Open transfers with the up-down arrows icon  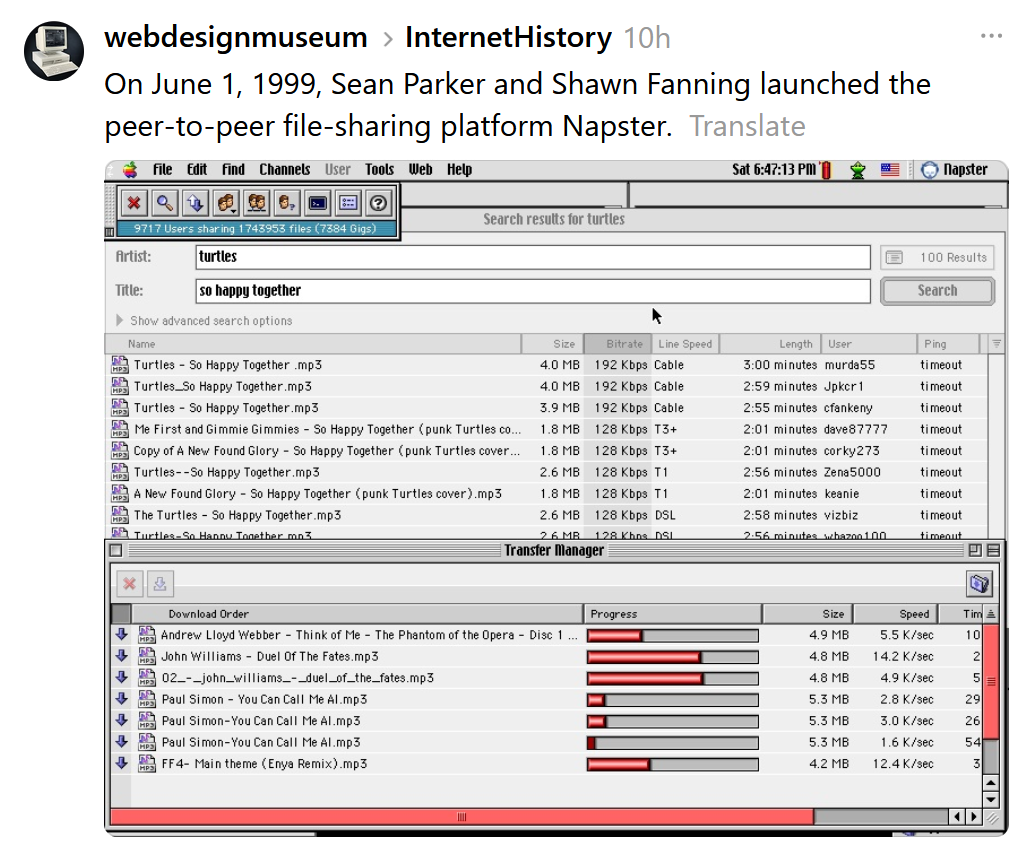click(x=195, y=203)
